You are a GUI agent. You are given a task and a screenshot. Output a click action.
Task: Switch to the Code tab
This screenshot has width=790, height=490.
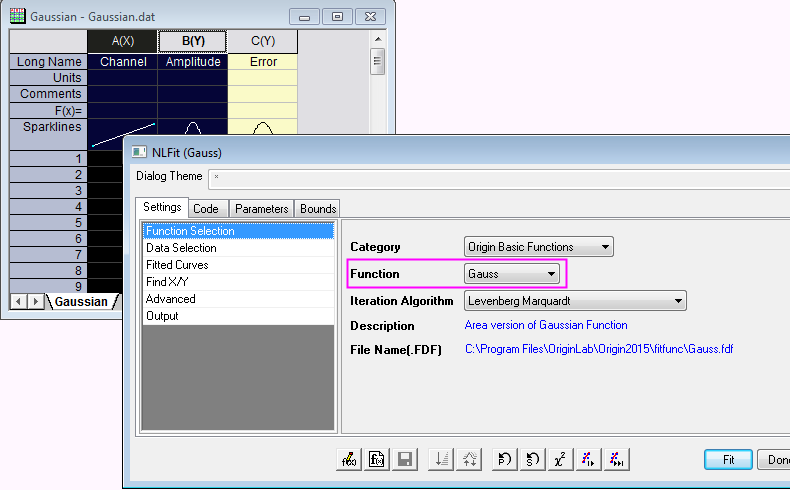206,208
